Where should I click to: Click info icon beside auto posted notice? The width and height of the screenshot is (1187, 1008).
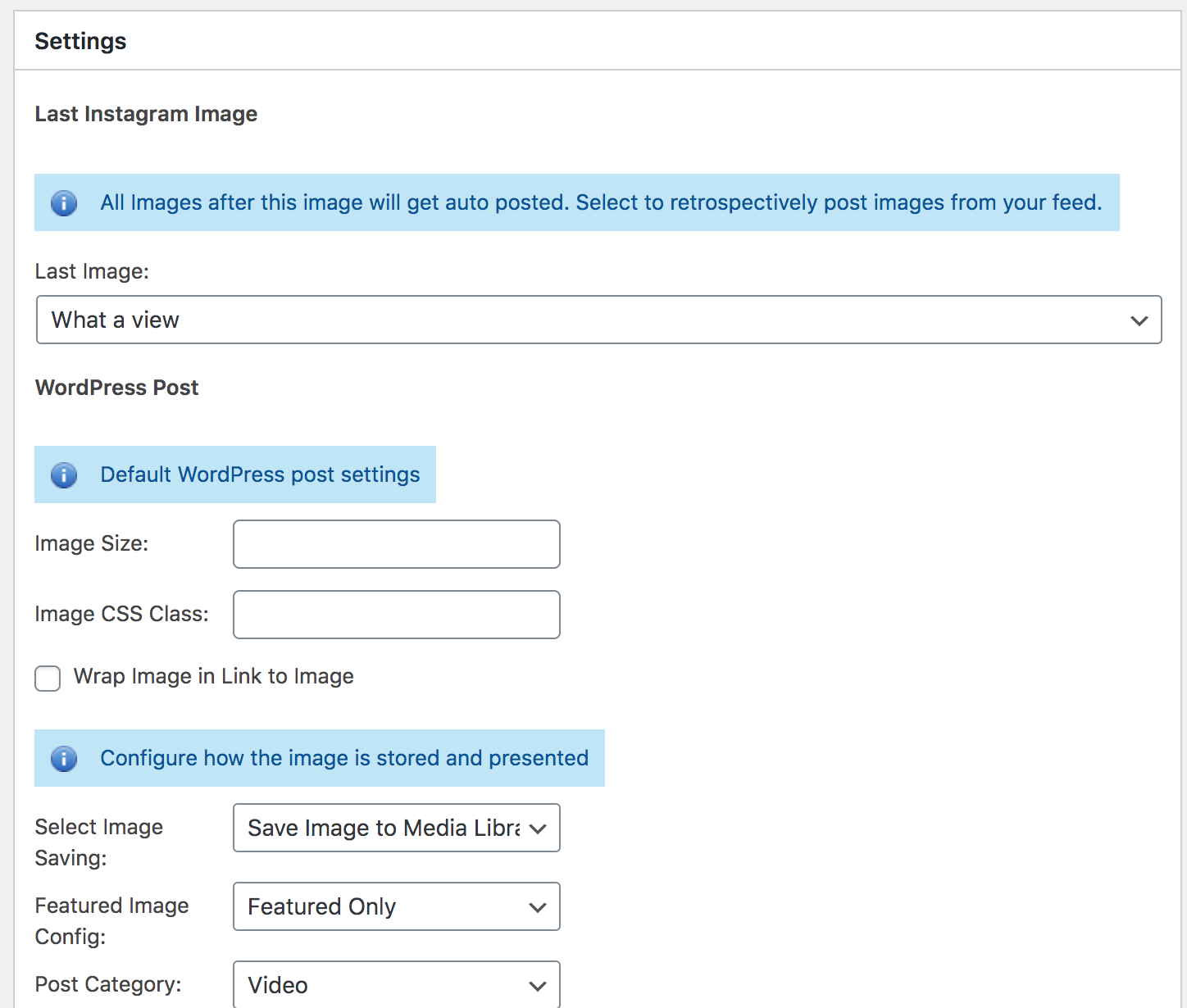click(x=64, y=202)
